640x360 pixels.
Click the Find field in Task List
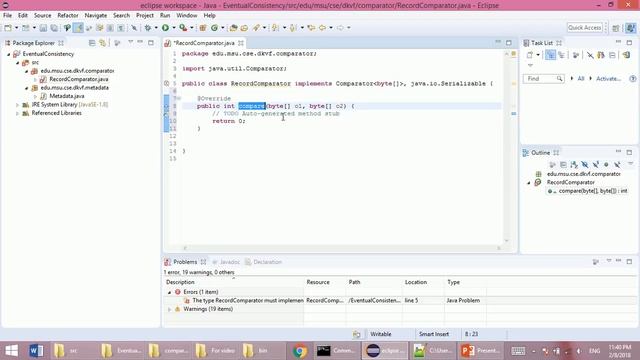pyautogui.click(x=543, y=78)
